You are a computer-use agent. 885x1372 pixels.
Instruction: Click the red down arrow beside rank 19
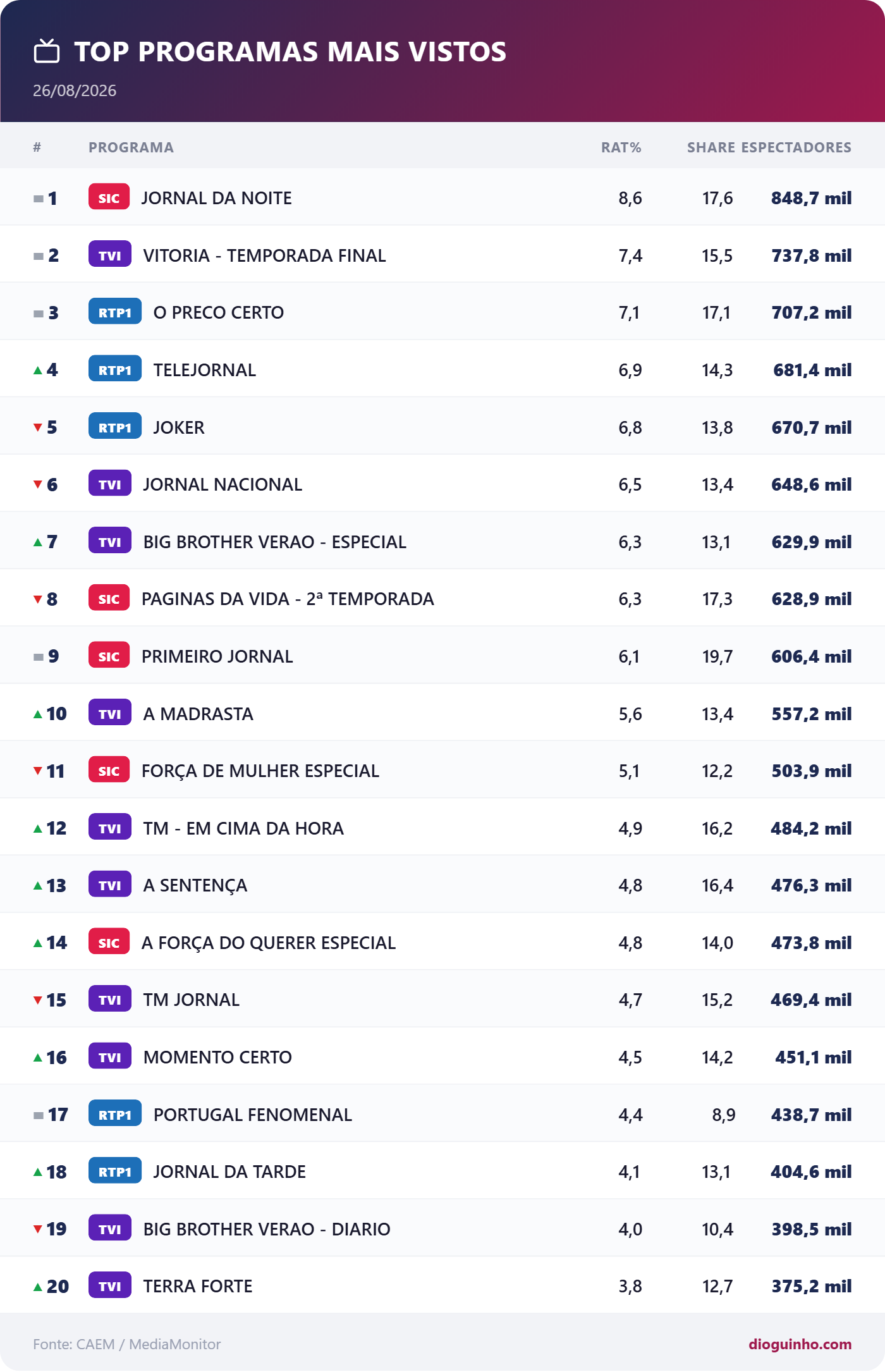[38, 1228]
